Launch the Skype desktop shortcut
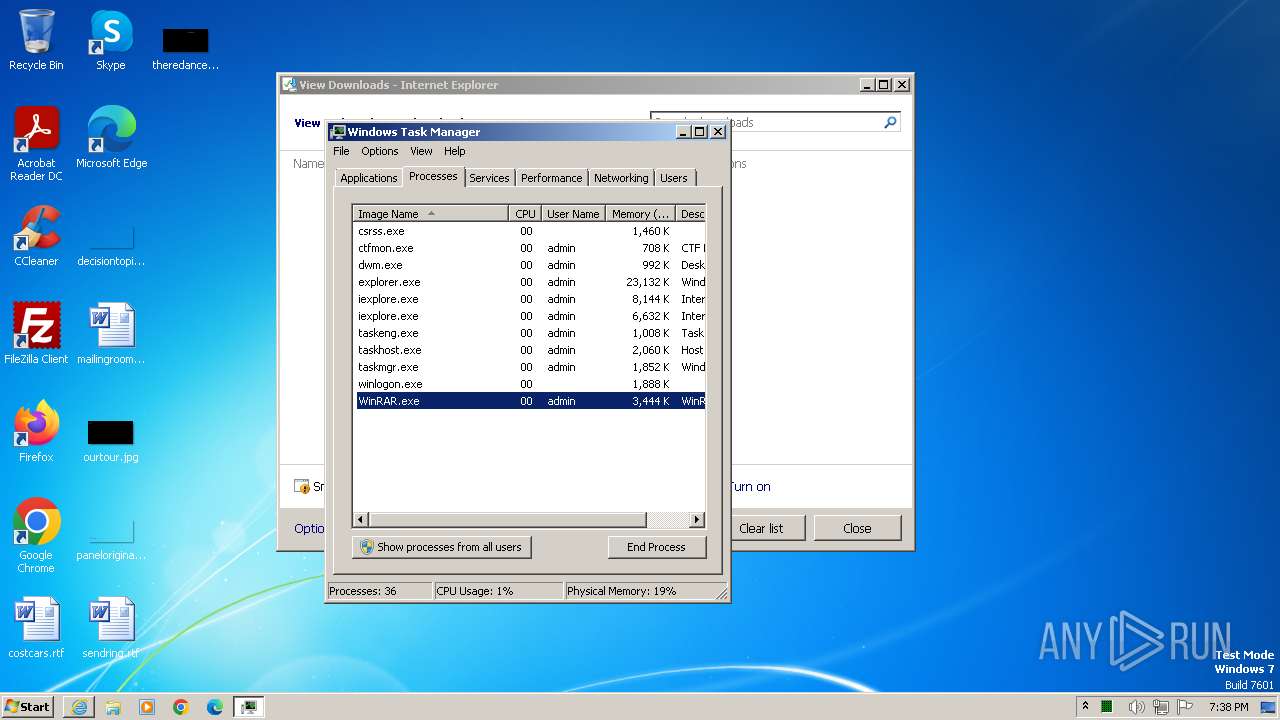The height and width of the screenshot is (720, 1280). (111, 40)
